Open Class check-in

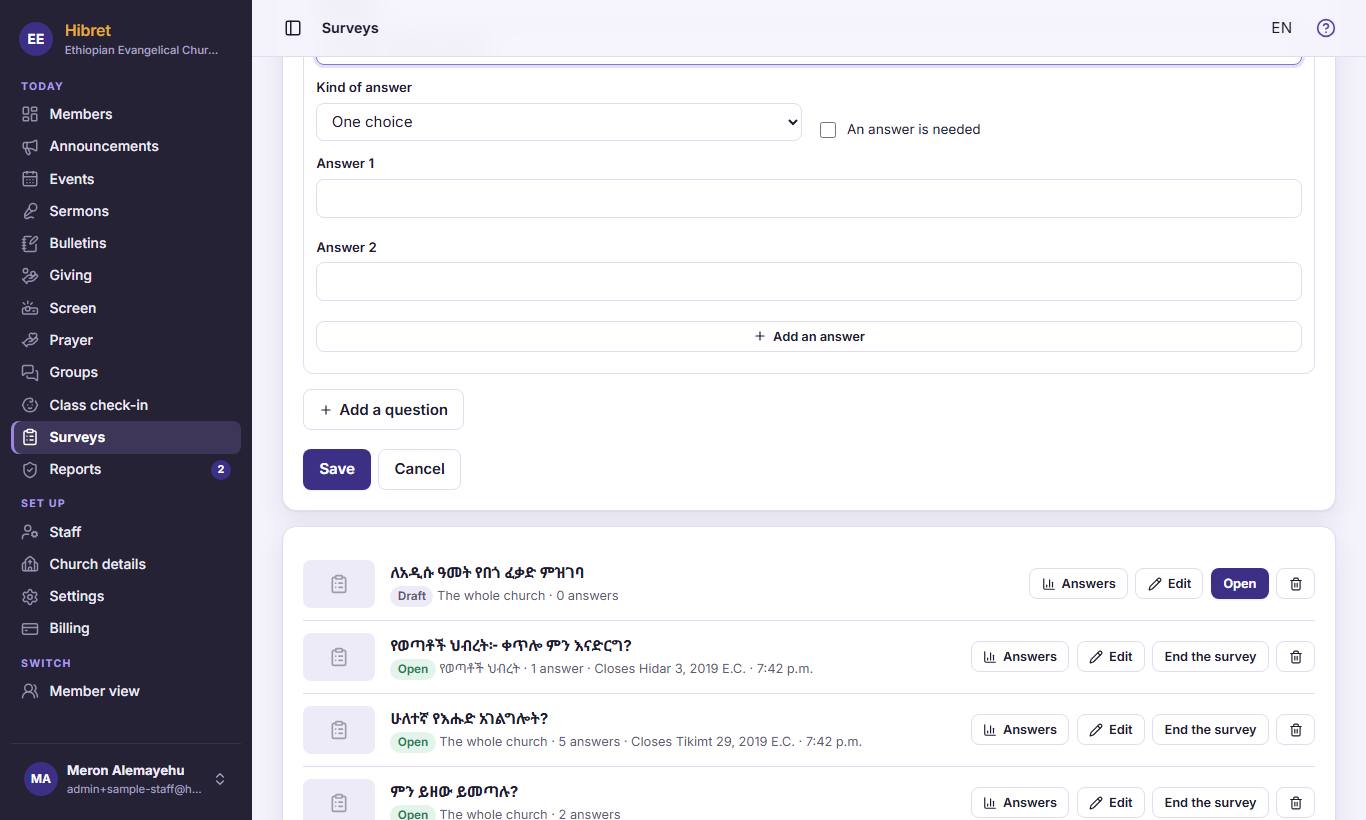click(x=126, y=405)
